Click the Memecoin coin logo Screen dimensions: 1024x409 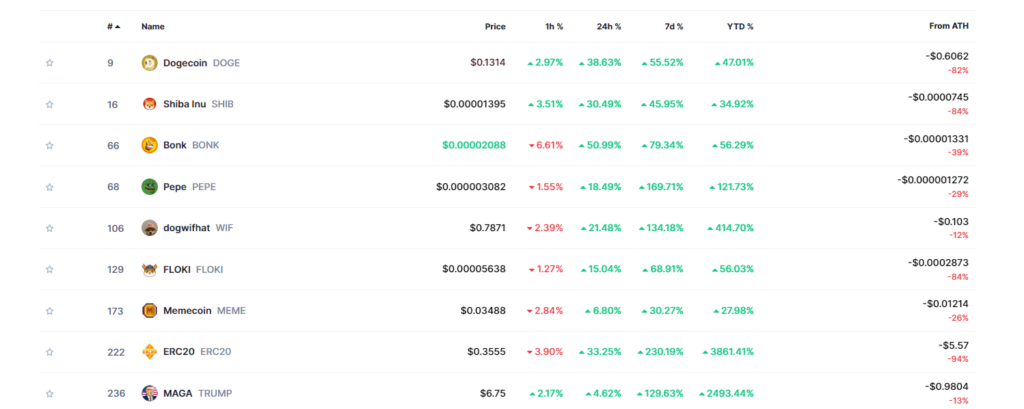pyautogui.click(x=150, y=311)
